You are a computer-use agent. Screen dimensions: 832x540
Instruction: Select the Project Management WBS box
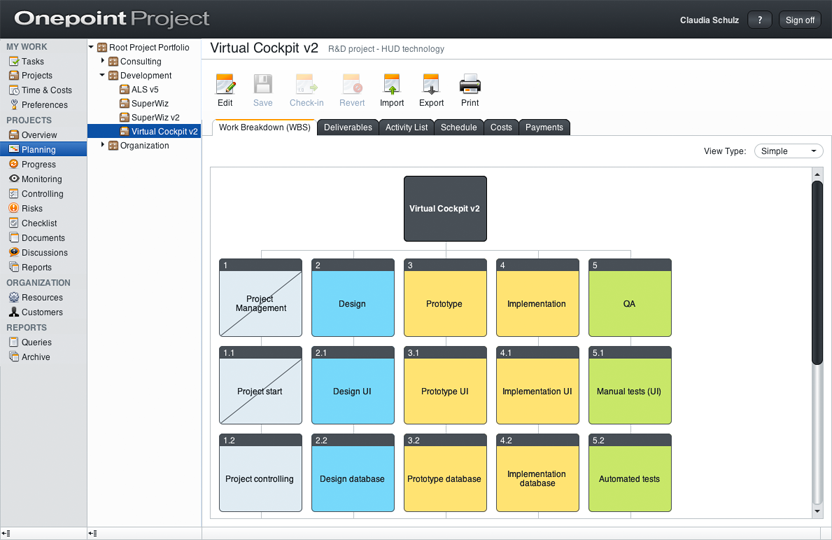[261, 298]
